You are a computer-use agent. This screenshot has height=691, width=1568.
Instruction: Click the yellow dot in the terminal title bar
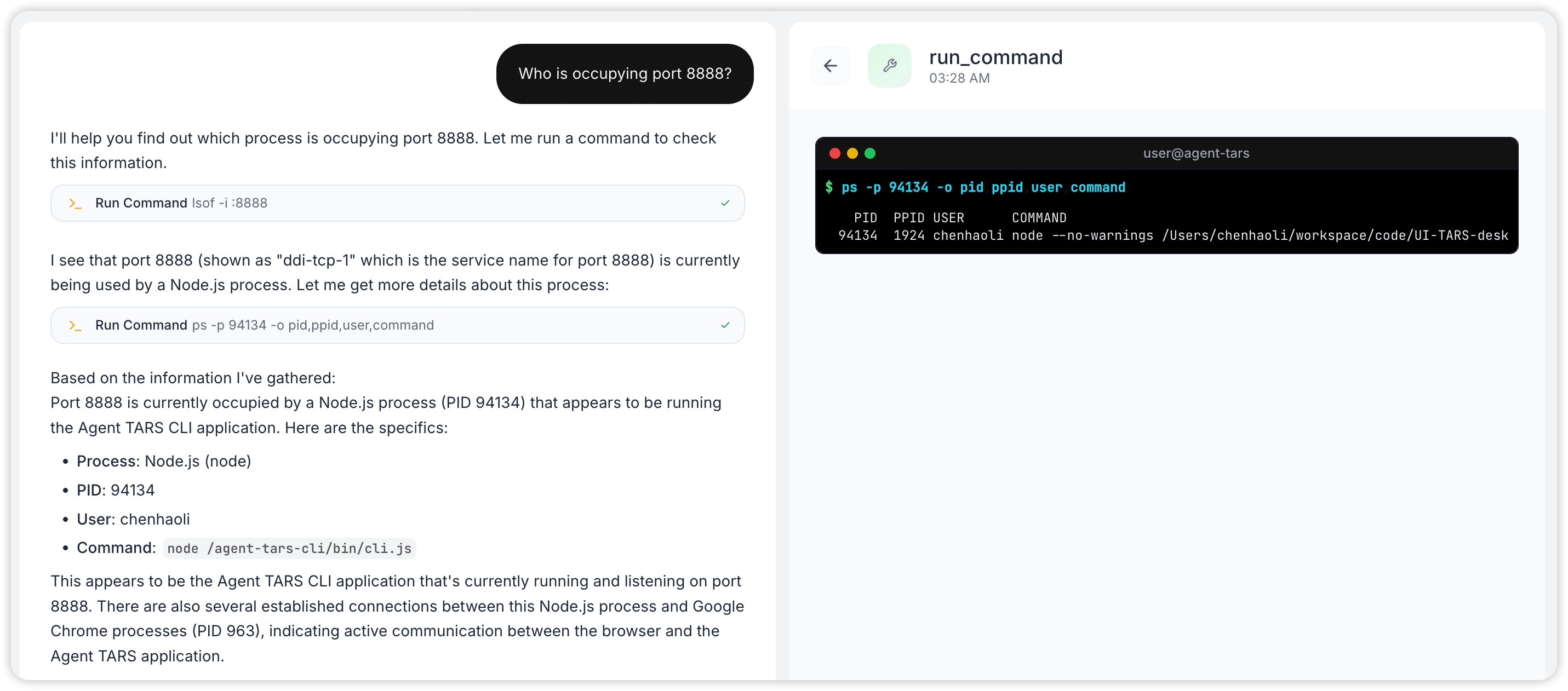(x=852, y=153)
